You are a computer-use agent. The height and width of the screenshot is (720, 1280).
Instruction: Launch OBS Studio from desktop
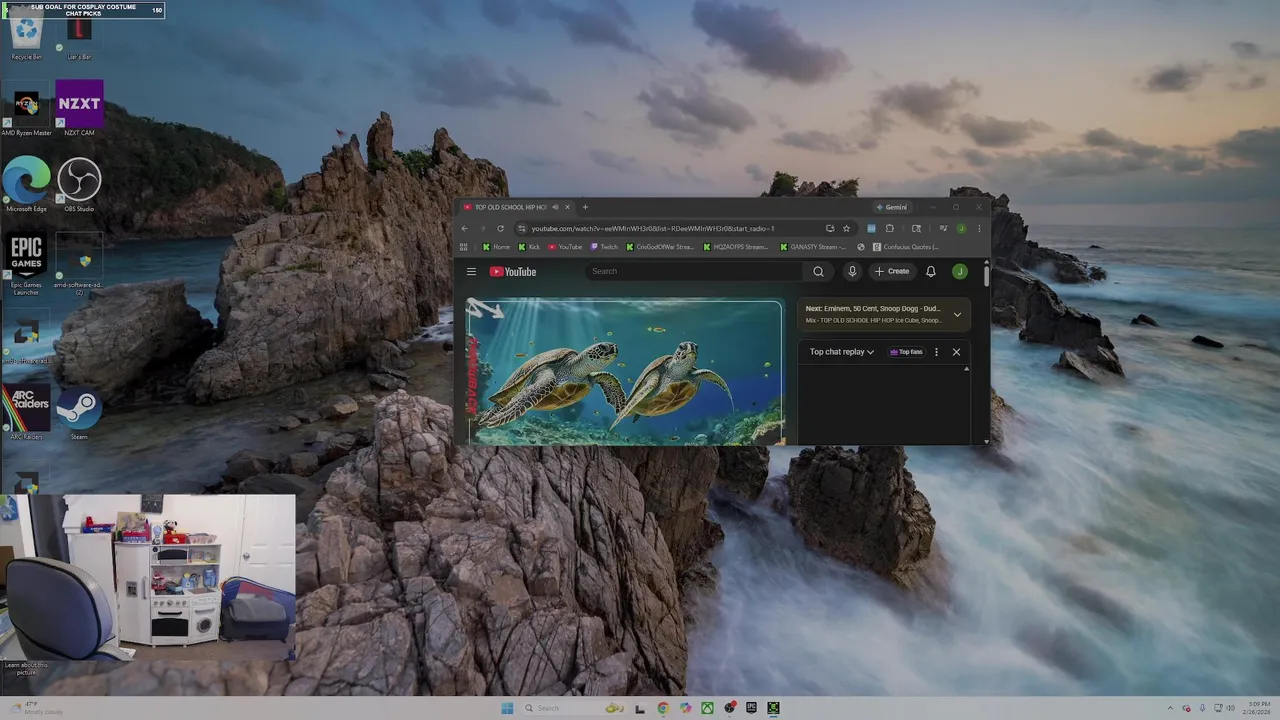[79, 184]
